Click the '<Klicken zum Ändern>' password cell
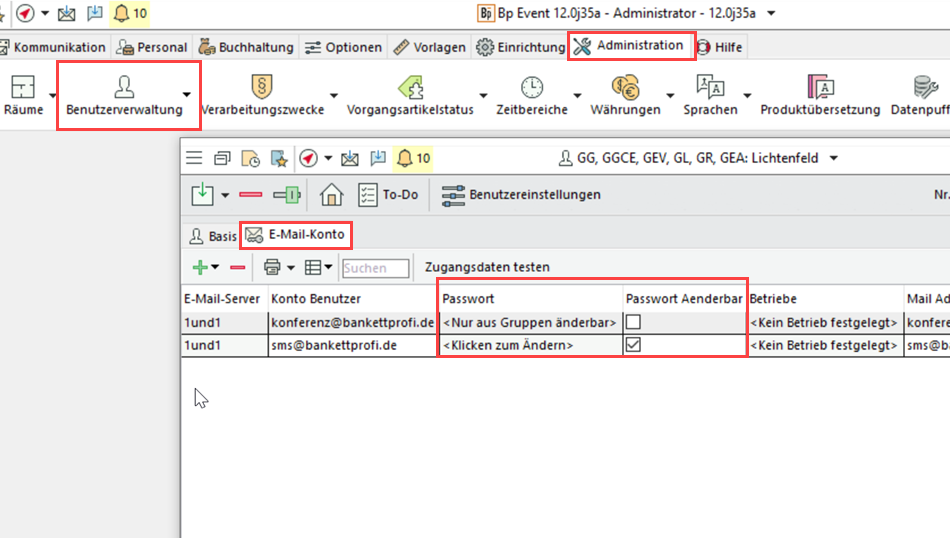 [x=529, y=345]
